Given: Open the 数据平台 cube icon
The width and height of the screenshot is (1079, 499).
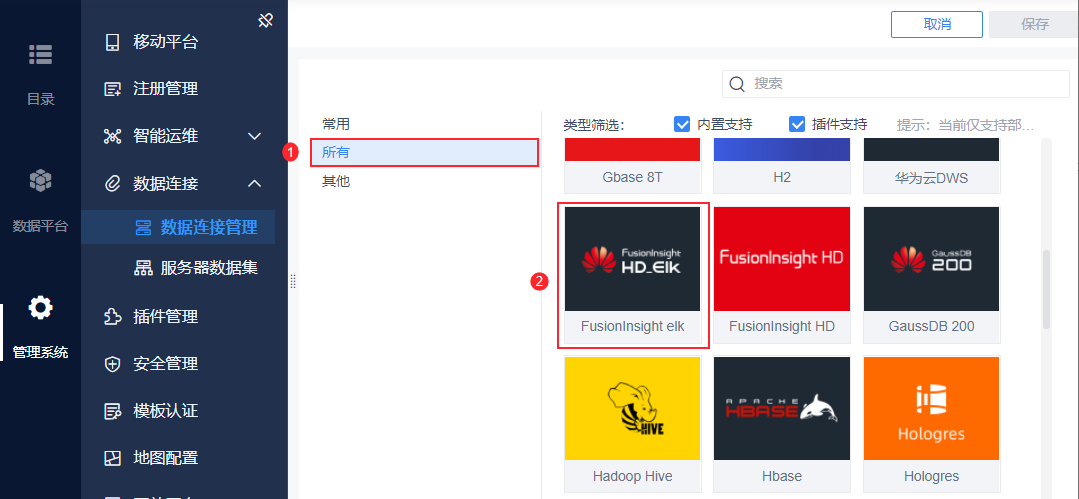Looking at the screenshot, I should [x=40, y=180].
